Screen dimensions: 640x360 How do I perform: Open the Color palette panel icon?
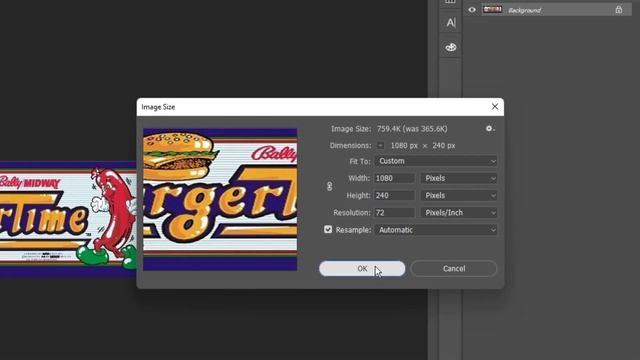[x=451, y=47]
